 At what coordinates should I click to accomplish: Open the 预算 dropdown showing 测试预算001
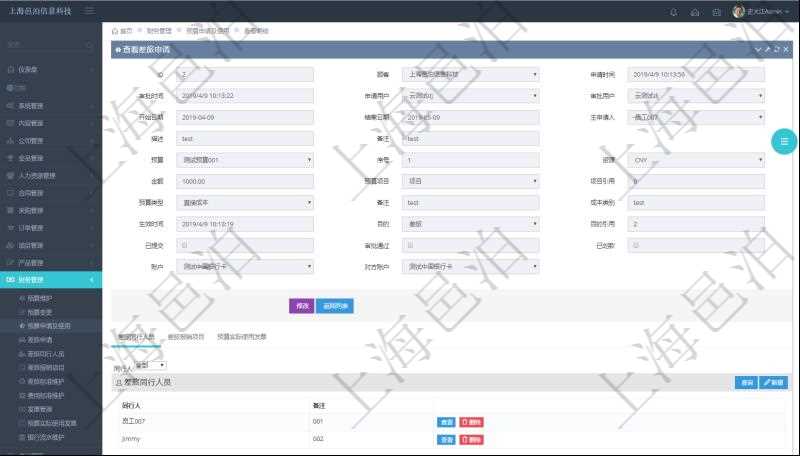click(x=246, y=160)
